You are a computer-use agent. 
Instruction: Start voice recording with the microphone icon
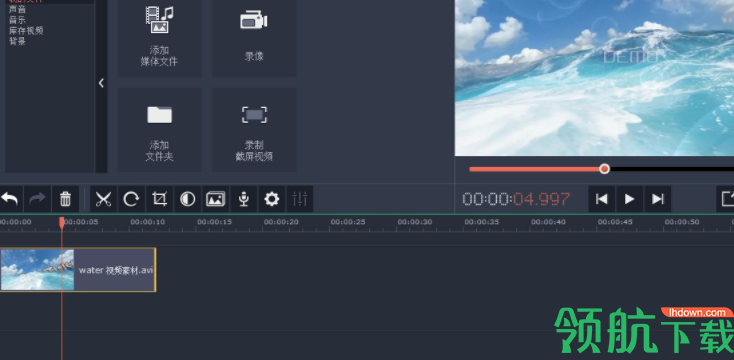pyautogui.click(x=243, y=199)
